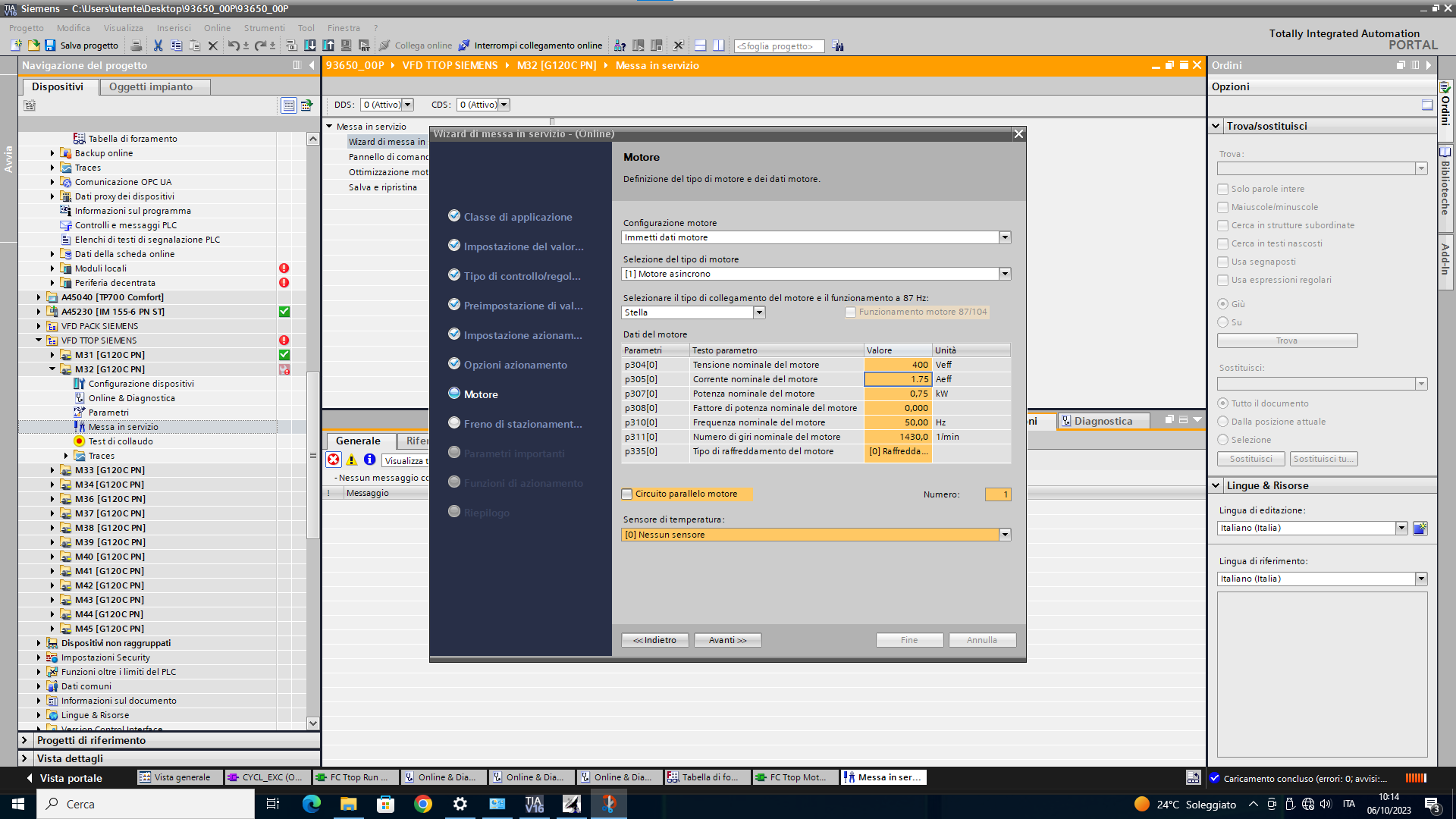Click the download to device icon
Screen dimensions: 1456x819
[x=310, y=45]
